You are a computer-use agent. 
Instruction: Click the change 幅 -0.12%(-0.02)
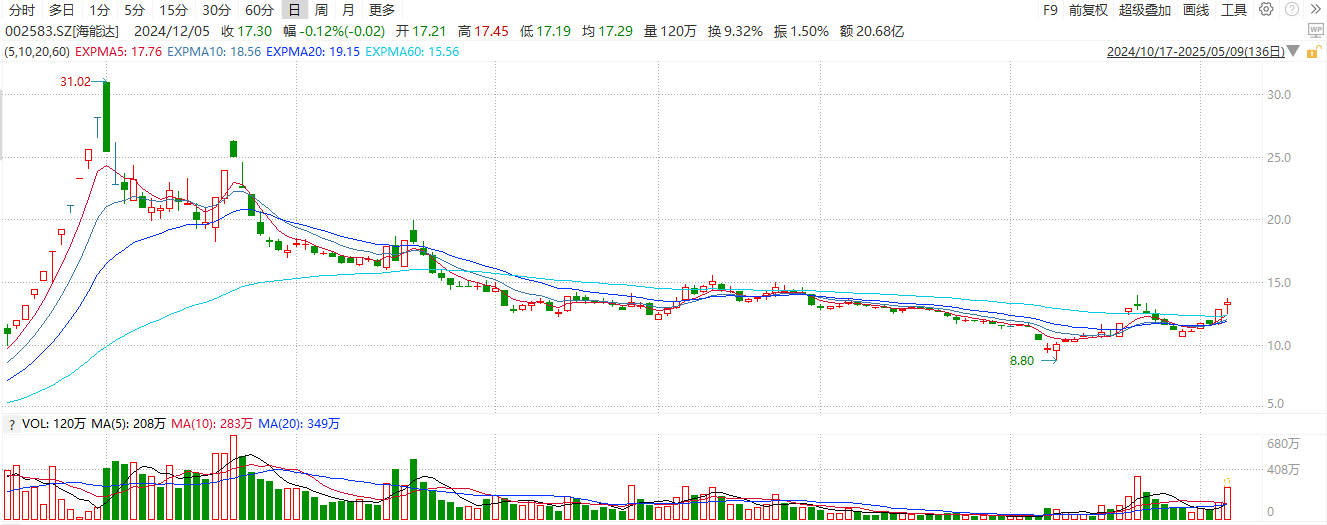[335, 31]
